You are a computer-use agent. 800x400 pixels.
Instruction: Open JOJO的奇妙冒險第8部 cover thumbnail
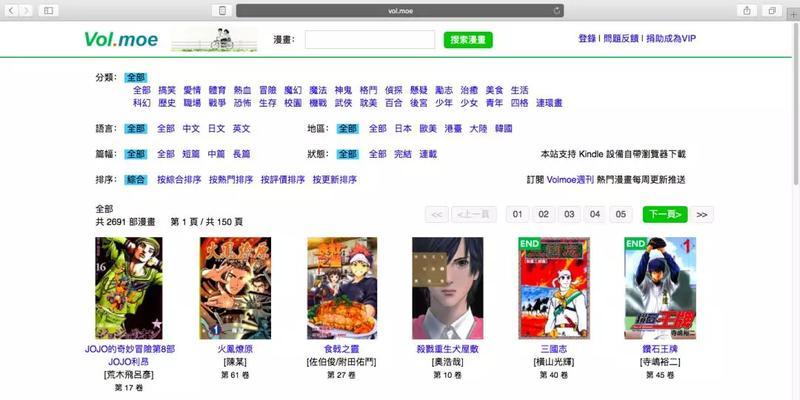pos(129,288)
